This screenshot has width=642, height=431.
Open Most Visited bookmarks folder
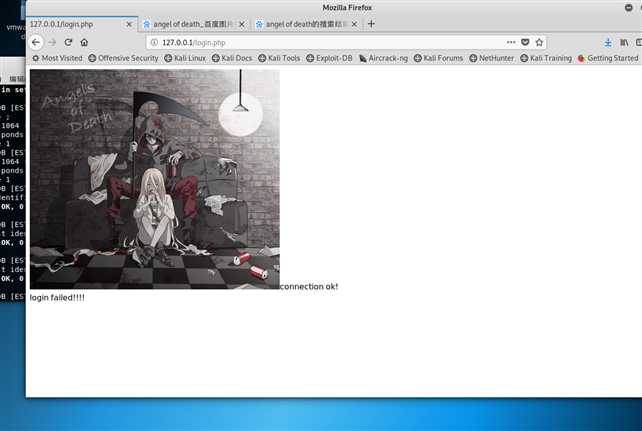coord(57,58)
